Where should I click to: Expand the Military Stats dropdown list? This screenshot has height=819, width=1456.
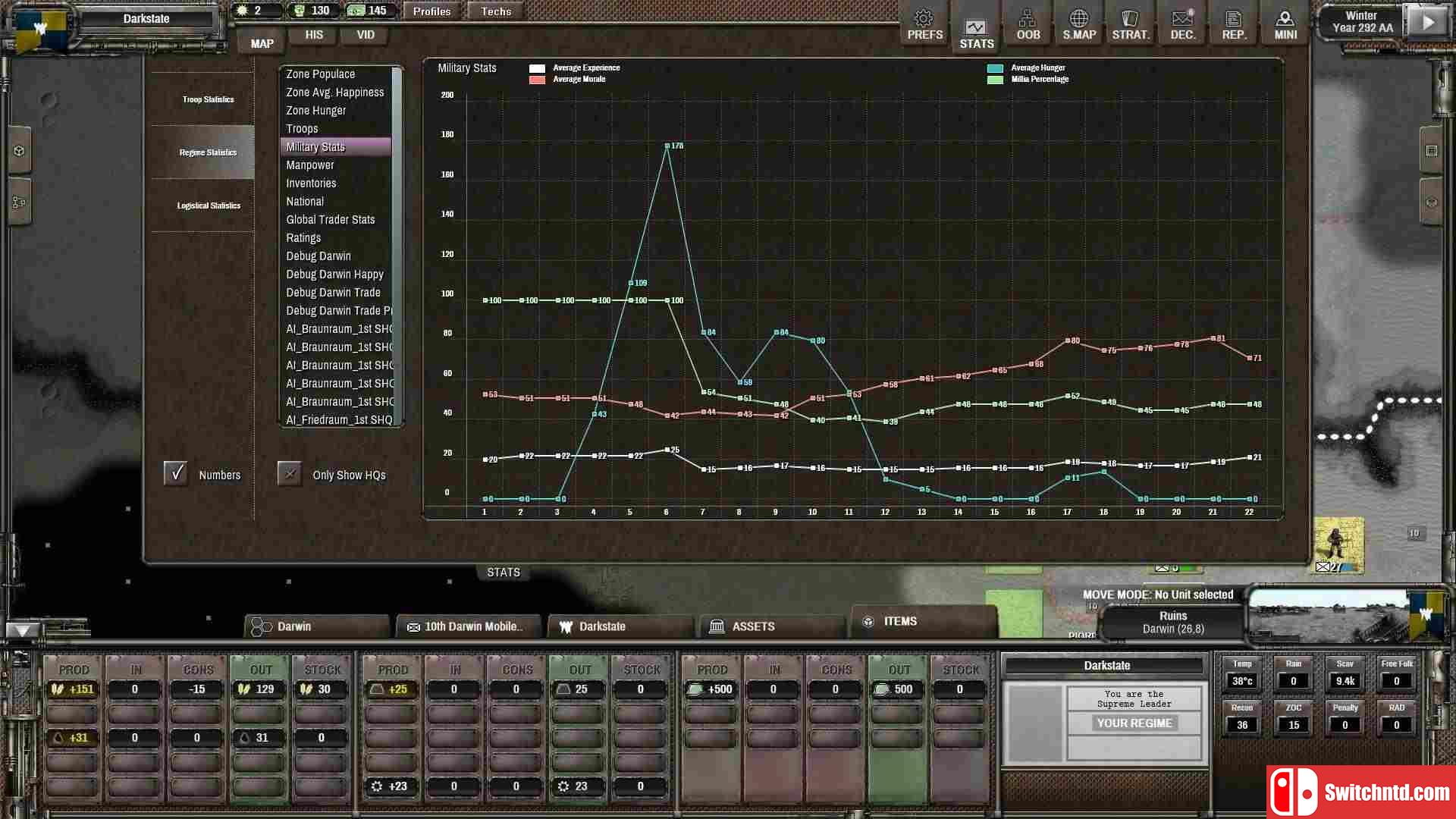[x=316, y=147]
